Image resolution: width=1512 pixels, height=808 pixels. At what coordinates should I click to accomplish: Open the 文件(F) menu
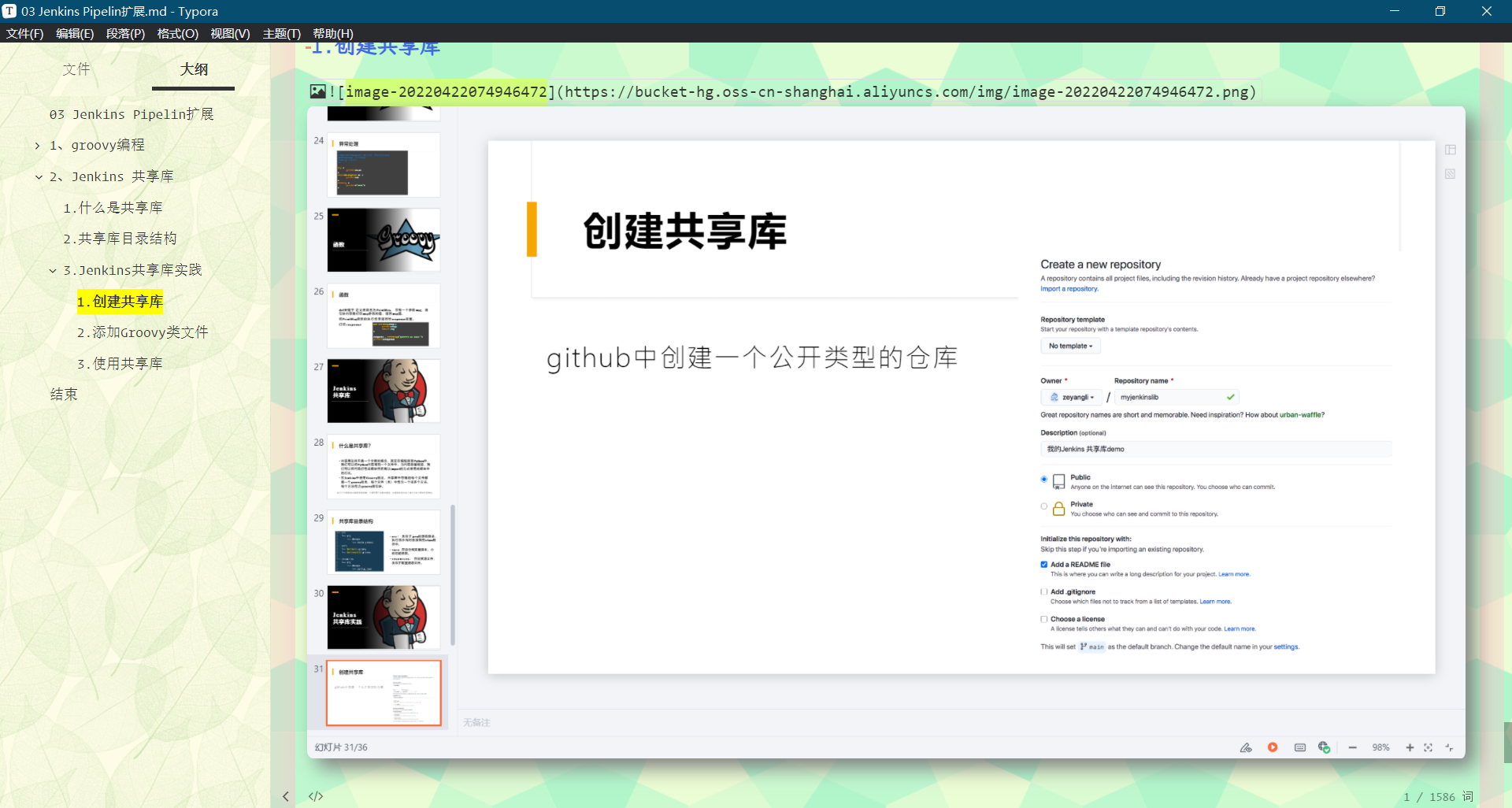click(24, 33)
